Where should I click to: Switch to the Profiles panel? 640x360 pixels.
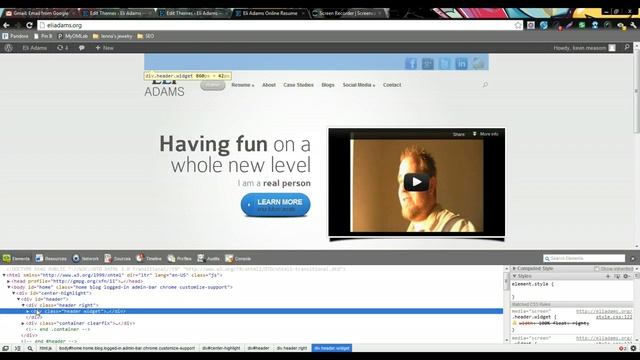(180, 258)
